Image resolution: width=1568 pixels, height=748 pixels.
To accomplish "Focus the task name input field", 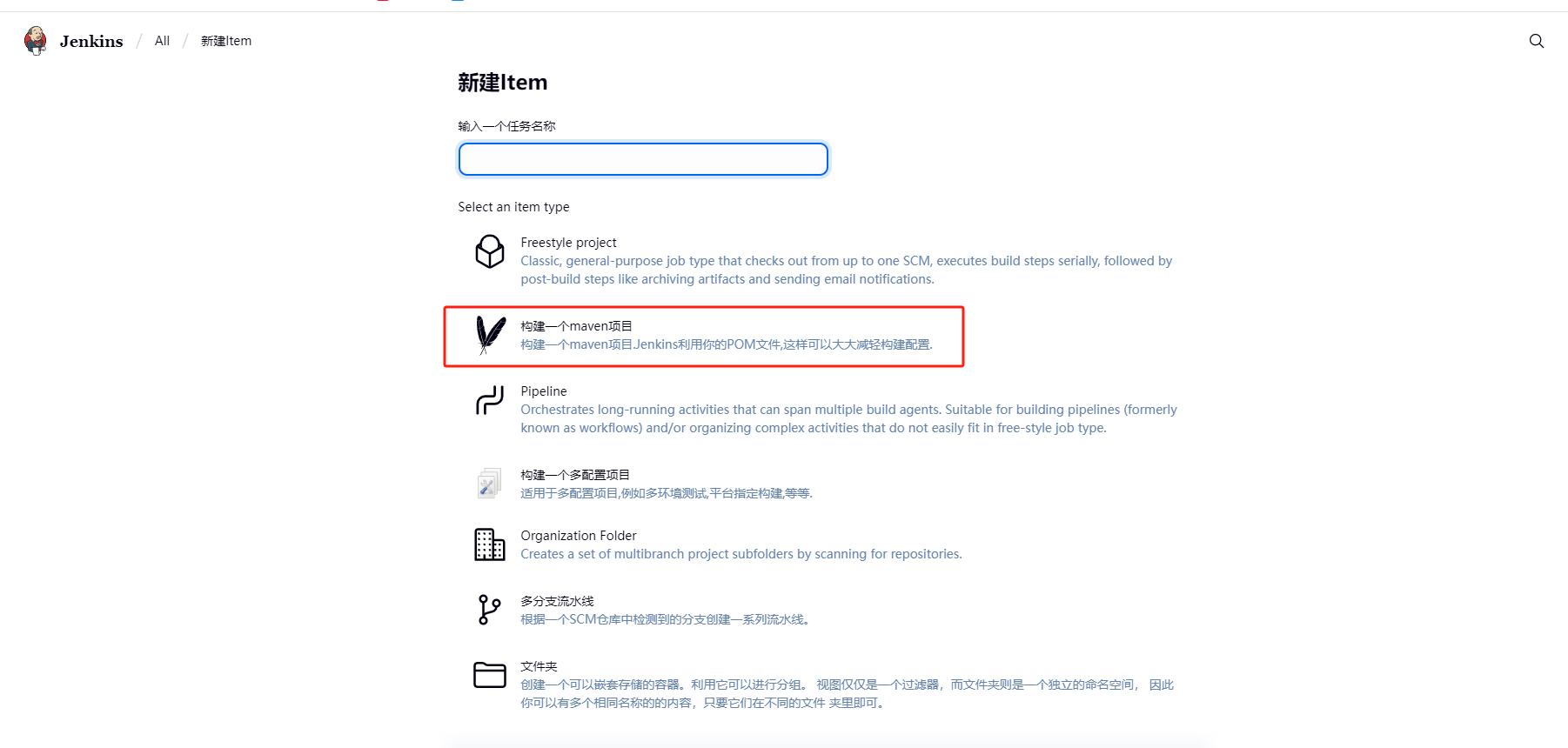I will click(x=643, y=159).
